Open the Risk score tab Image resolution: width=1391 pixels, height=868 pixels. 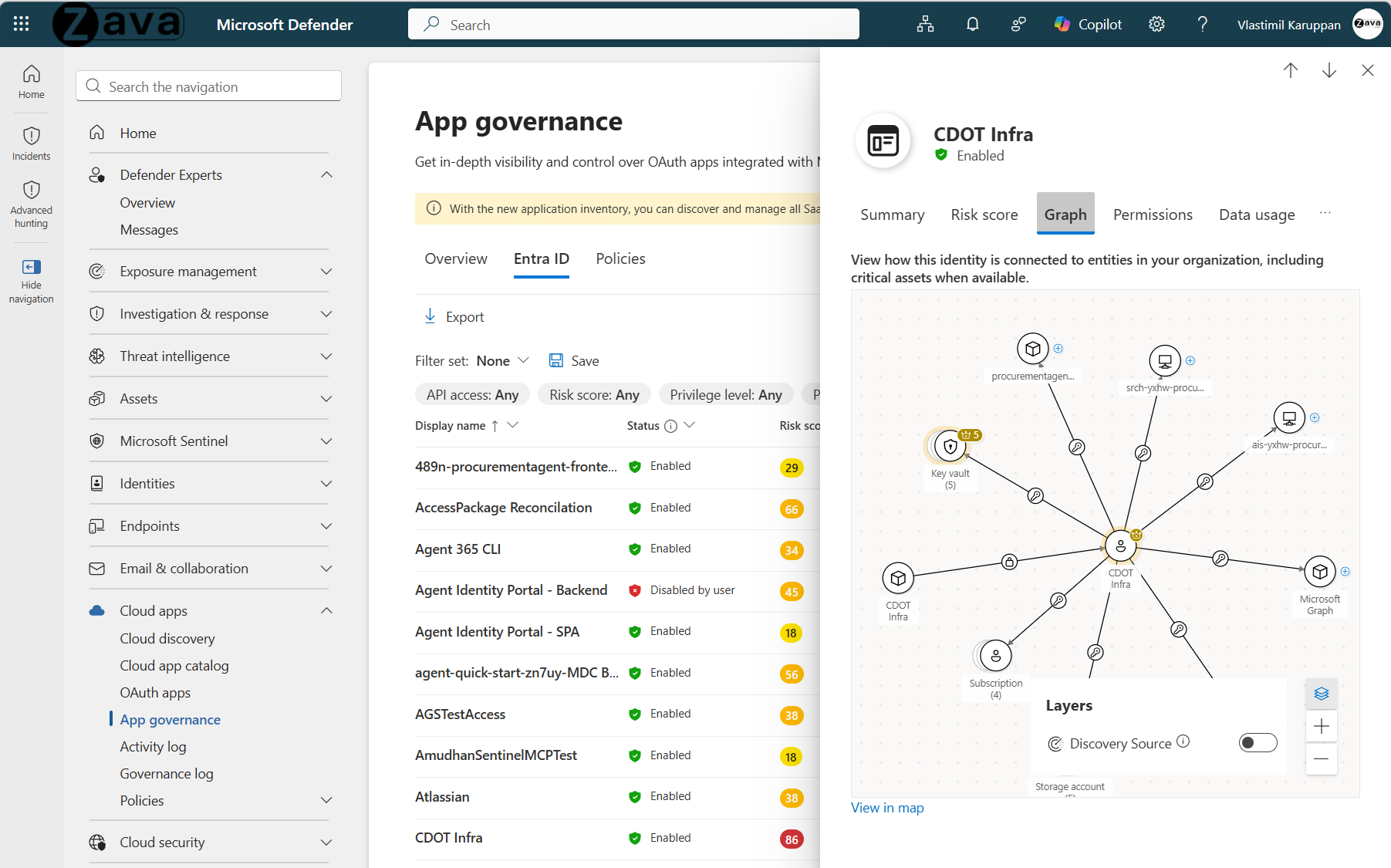[x=984, y=214]
